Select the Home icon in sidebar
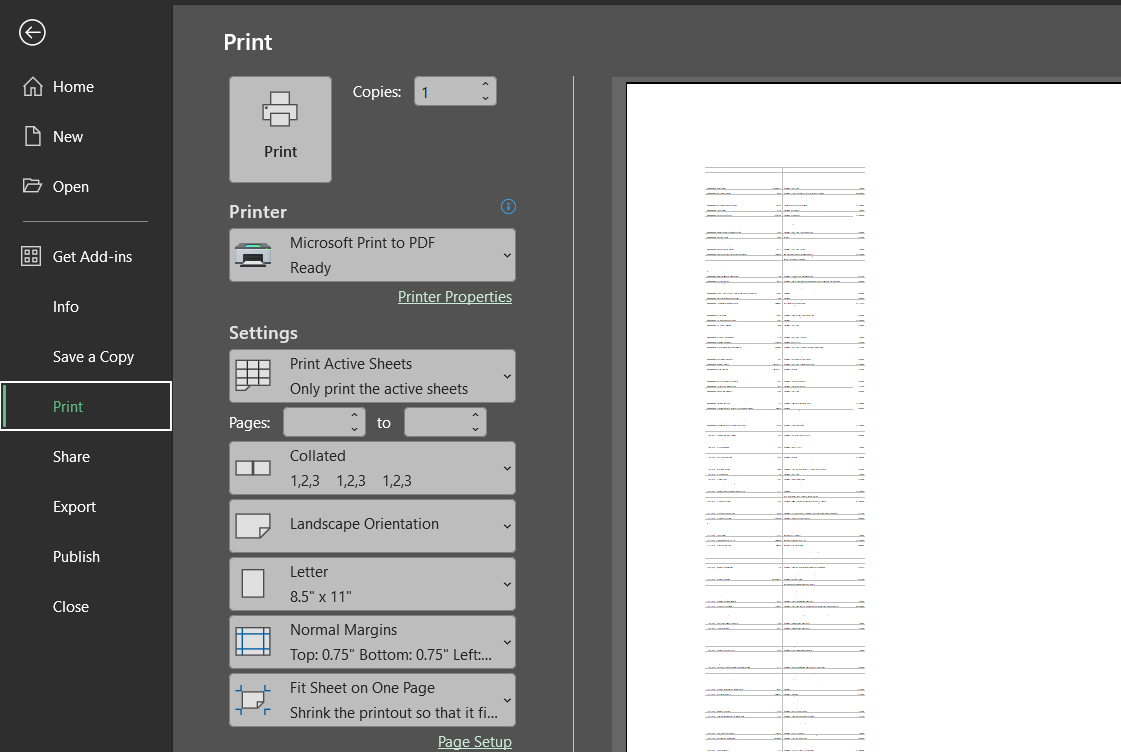 pyautogui.click(x=31, y=87)
